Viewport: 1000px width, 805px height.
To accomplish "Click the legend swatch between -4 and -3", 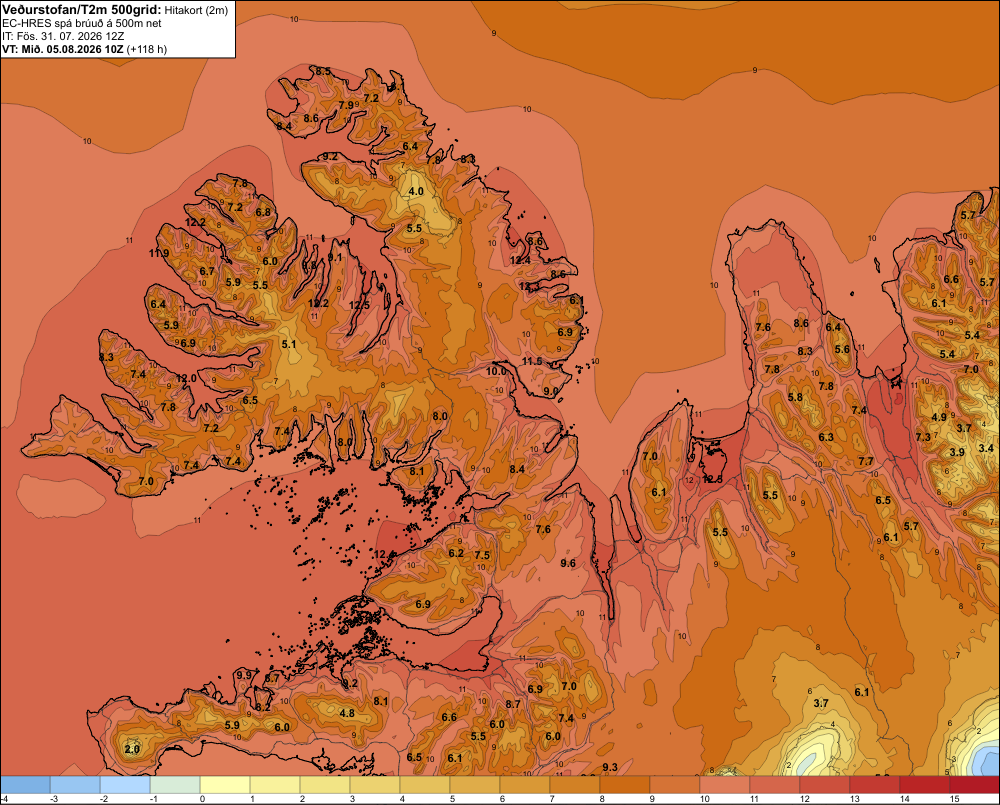I will [26, 784].
